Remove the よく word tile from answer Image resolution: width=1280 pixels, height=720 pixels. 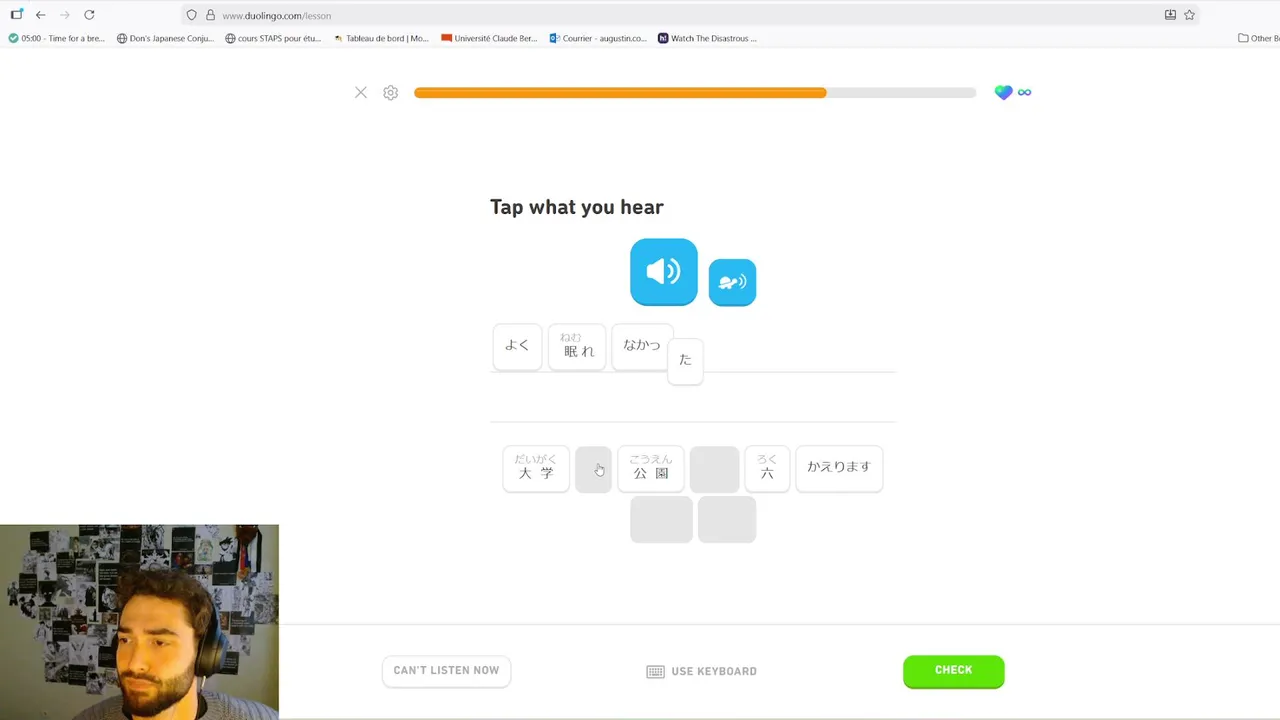click(517, 346)
